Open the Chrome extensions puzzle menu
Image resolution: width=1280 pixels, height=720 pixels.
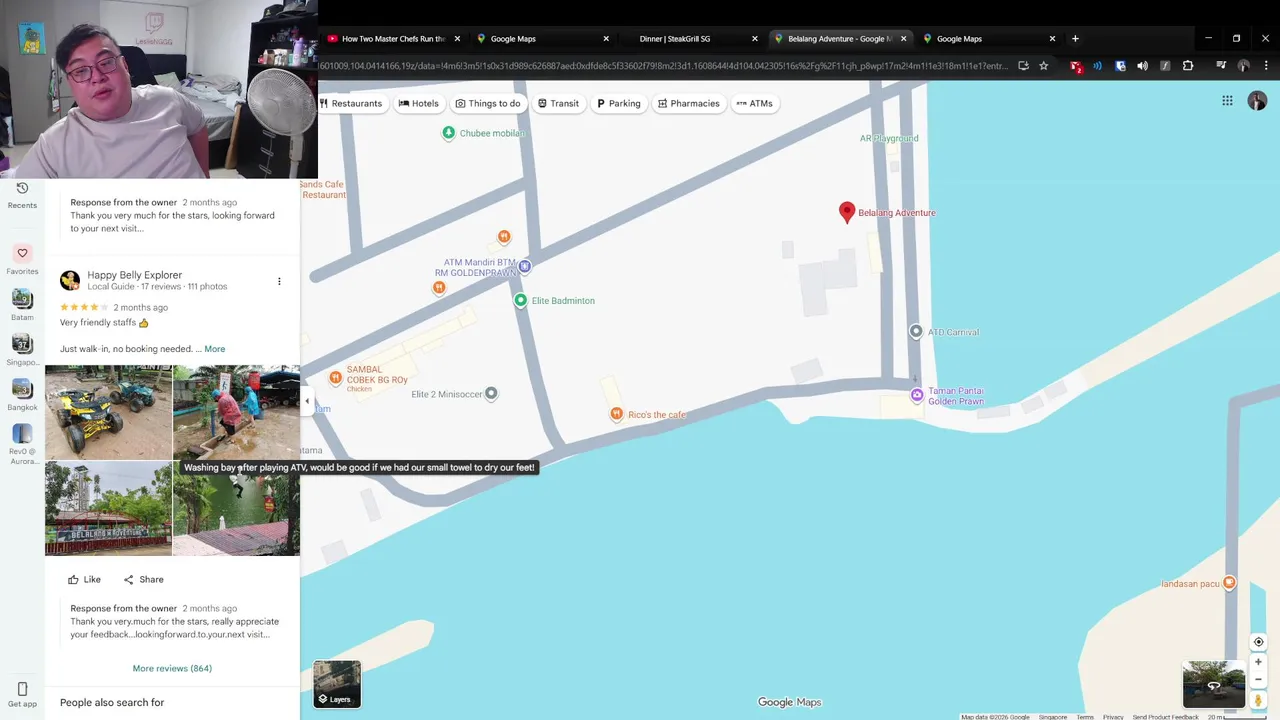1188,66
